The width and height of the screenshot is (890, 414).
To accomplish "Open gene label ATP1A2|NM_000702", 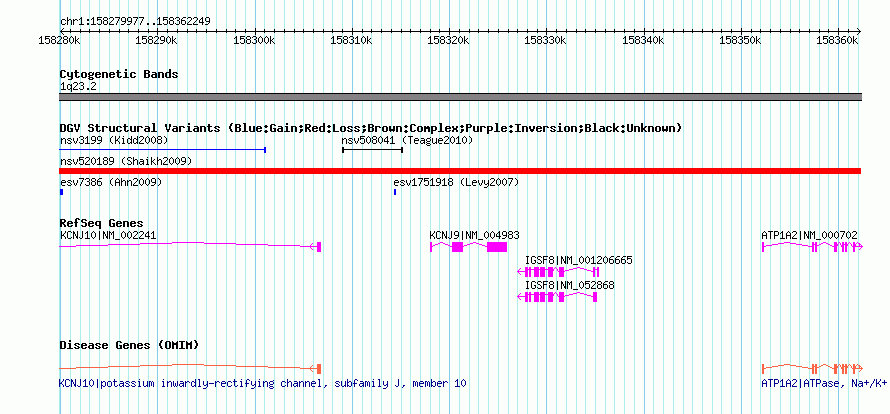I will click(809, 235).
